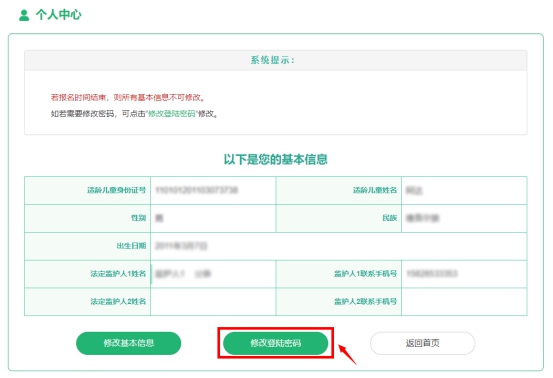Click the 适龄儿童姓名 label cell
This screenshot has width=553, height=378.
pos(339,190)
